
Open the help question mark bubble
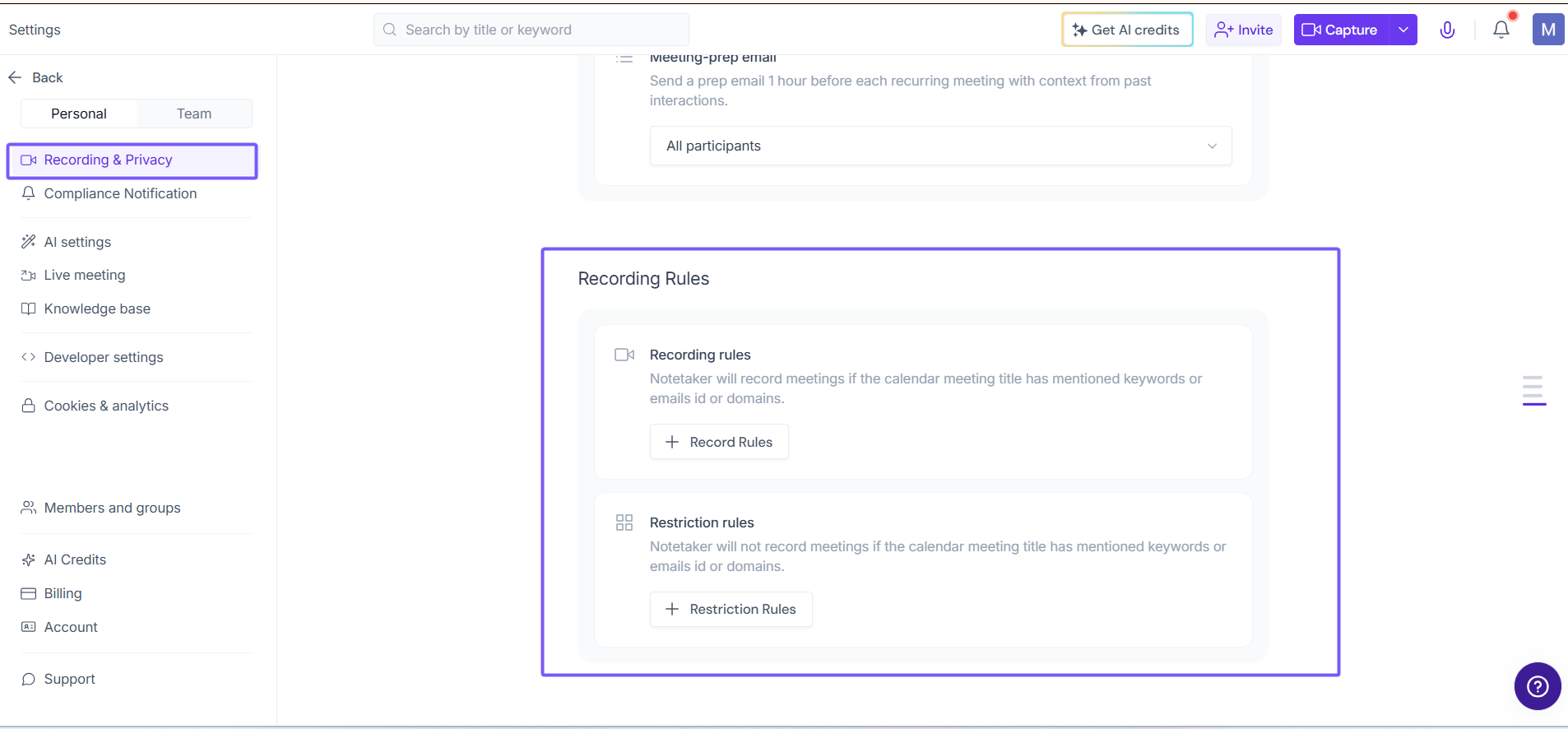(x=1537, y=686)
